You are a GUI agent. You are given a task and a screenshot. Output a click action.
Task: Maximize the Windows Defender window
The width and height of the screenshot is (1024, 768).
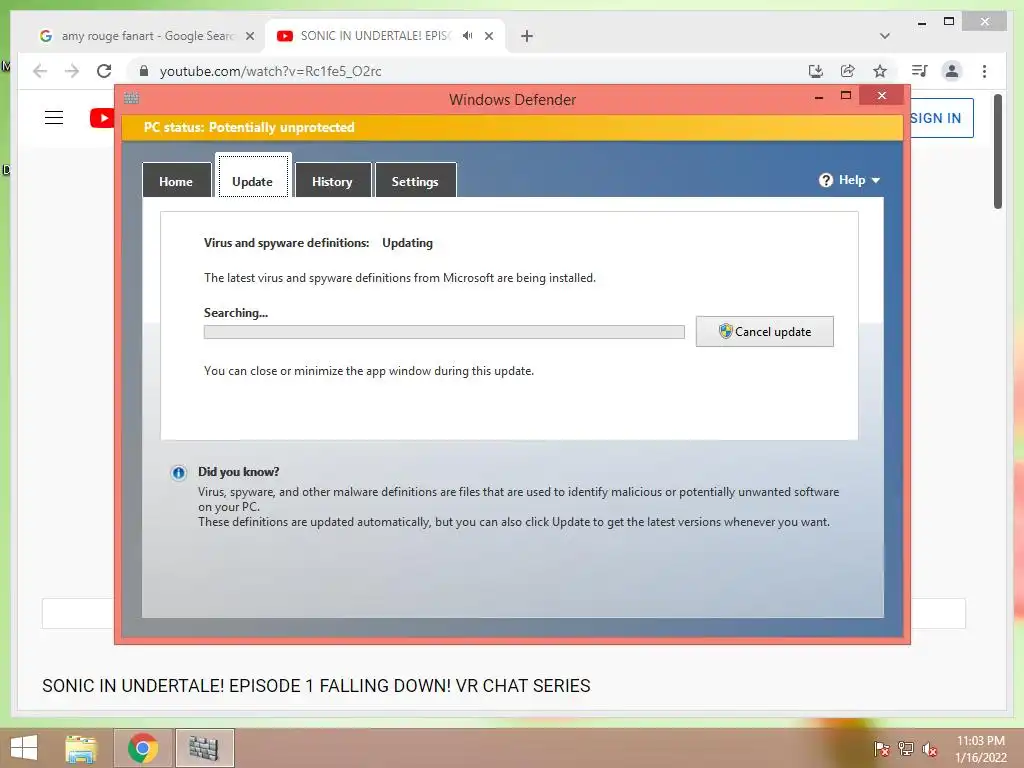point(846,96)
